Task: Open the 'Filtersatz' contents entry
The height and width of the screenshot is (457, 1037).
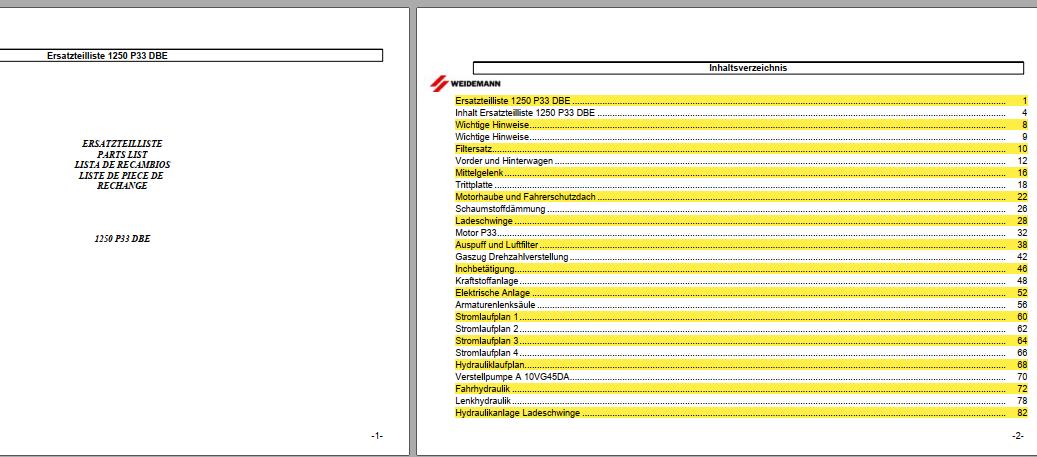Action: (741, 149)
